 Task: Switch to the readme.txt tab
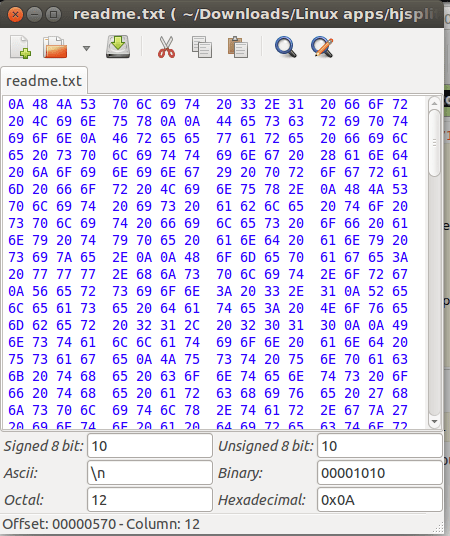click(x=44, y=81)
